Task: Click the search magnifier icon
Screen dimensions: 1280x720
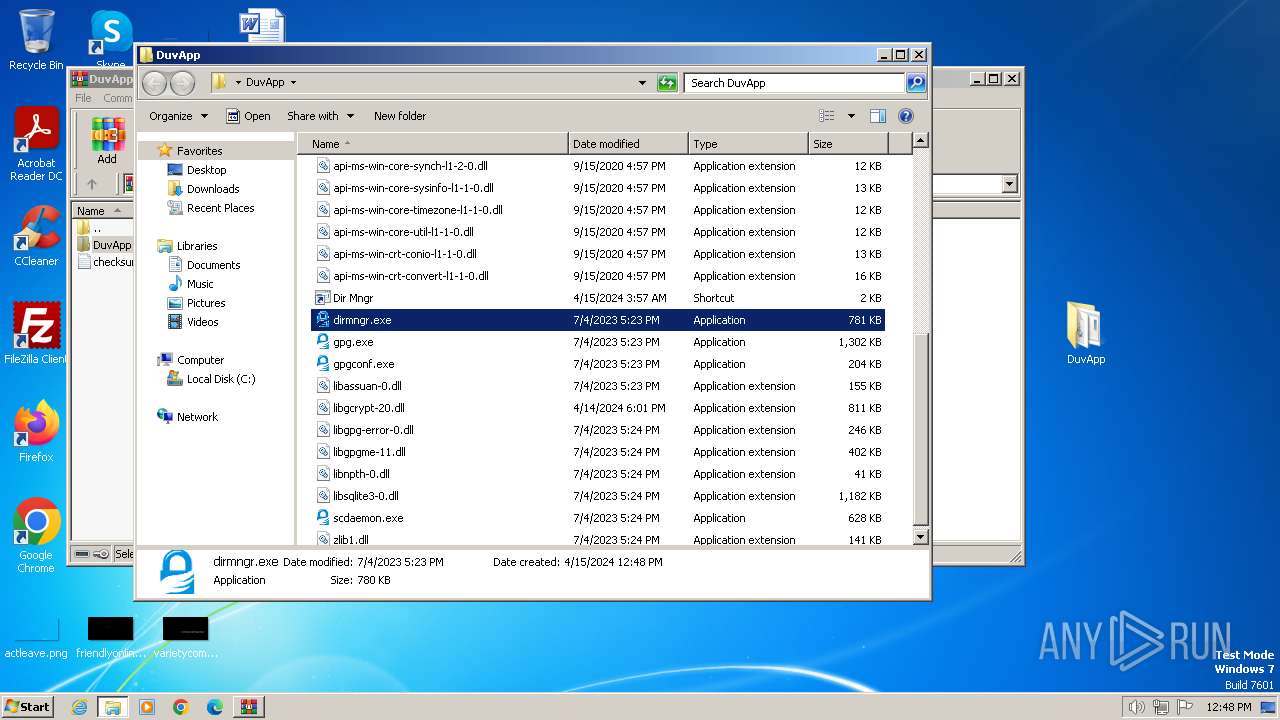Action: [x=916, y=83]
